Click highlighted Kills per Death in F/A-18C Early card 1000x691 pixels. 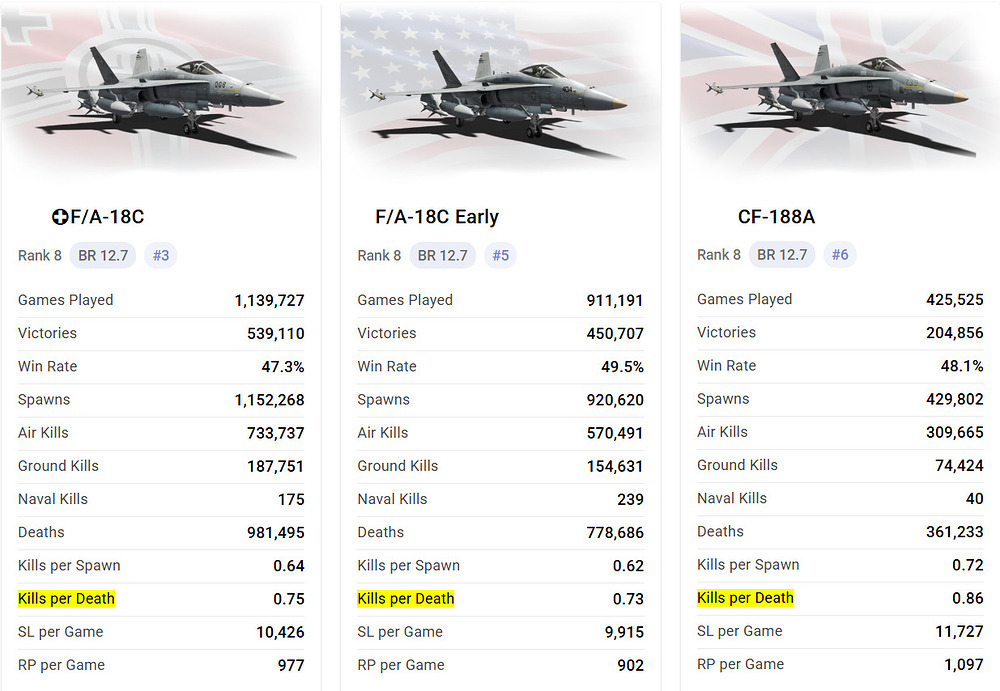click(x=406, y=599)
